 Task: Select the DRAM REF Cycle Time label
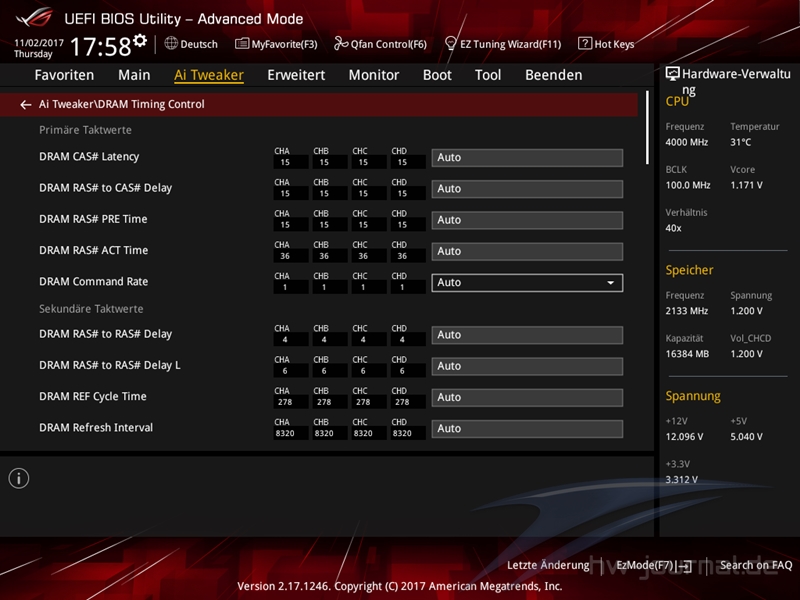pos(93,396)
